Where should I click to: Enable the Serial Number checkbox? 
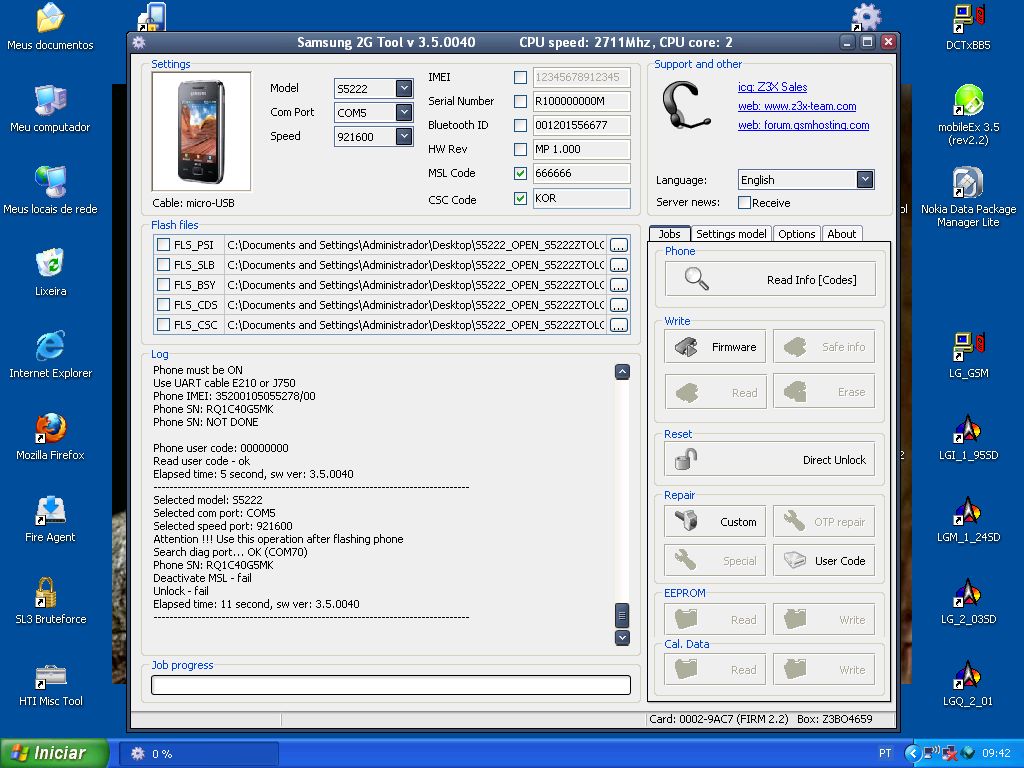point(520,101)
